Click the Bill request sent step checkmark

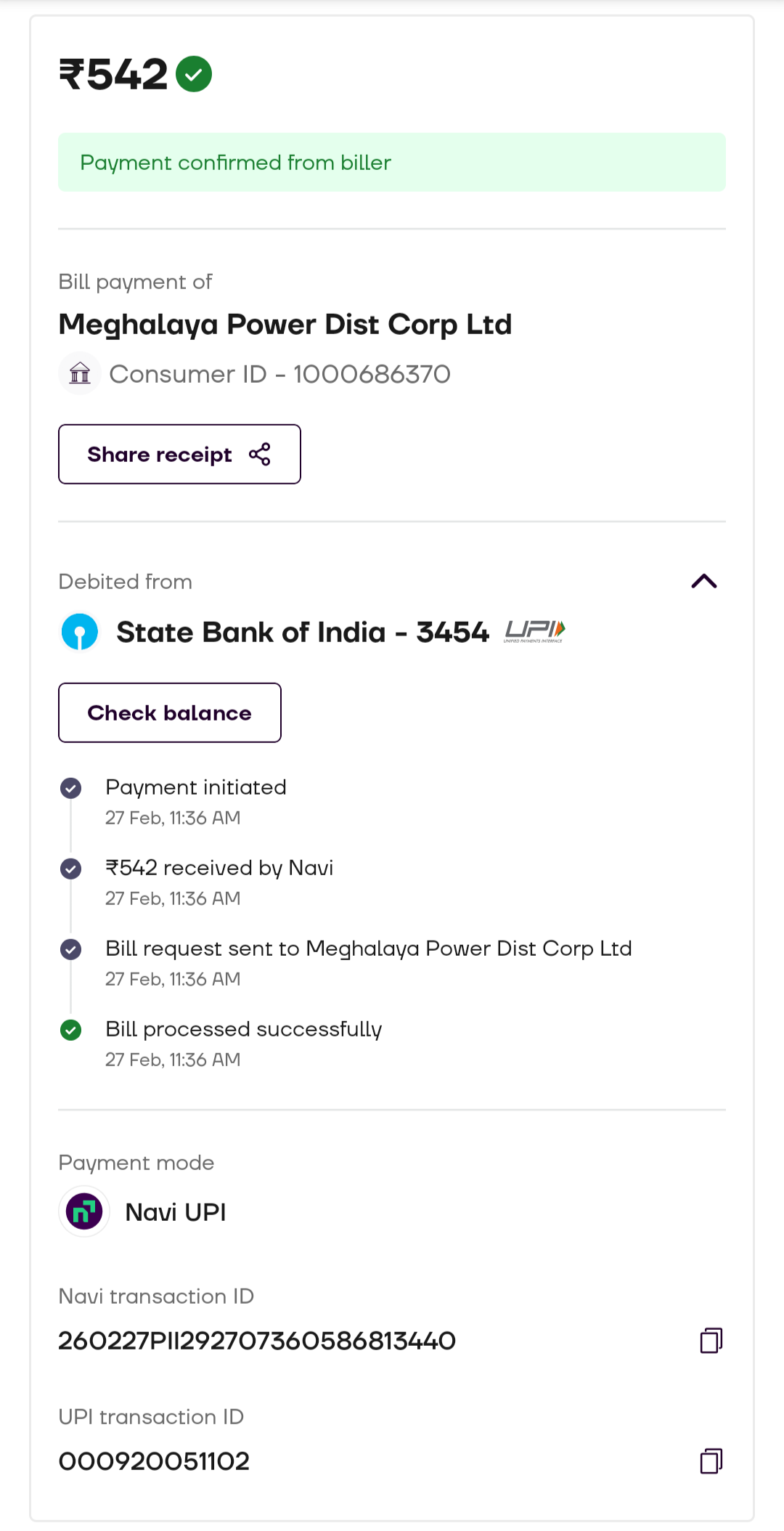tap(71, 949)
